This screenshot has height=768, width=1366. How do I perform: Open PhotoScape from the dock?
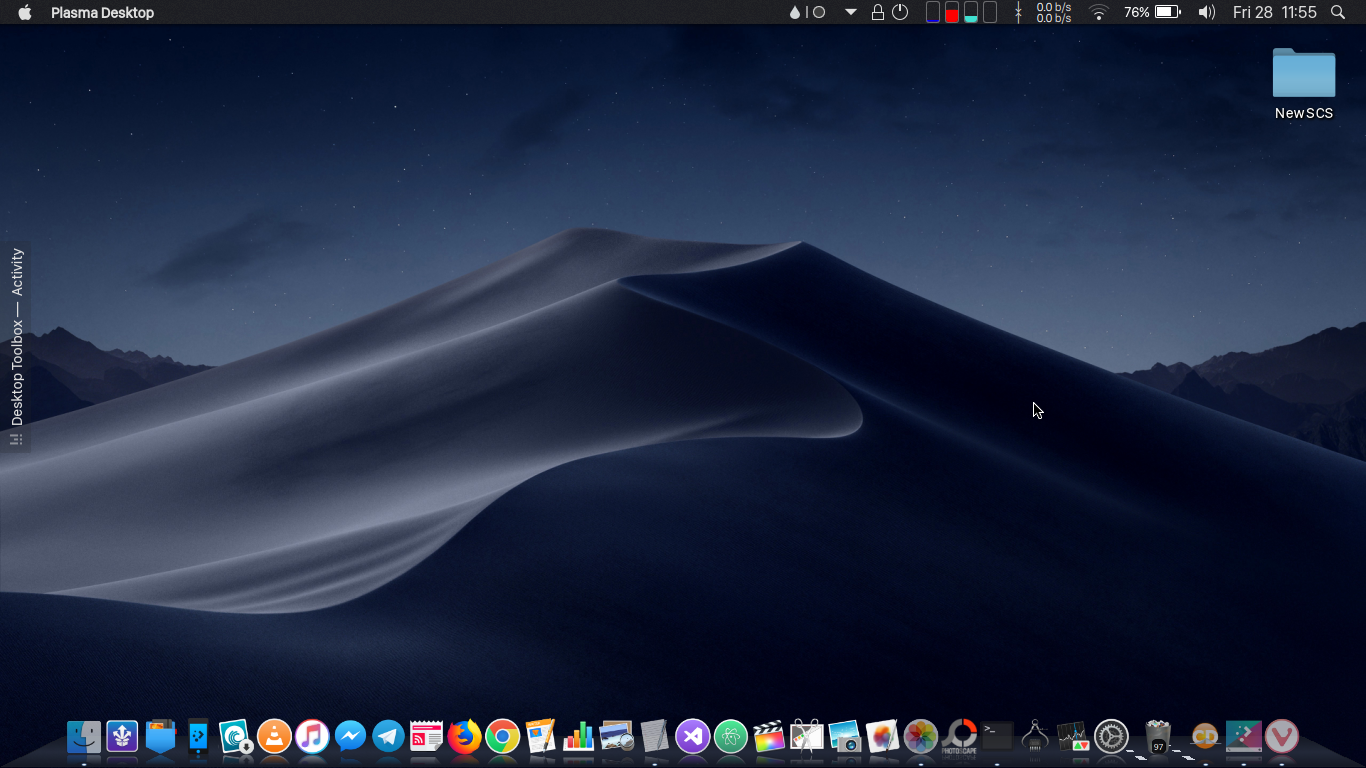pyautogui.click(x=959, y=737)
